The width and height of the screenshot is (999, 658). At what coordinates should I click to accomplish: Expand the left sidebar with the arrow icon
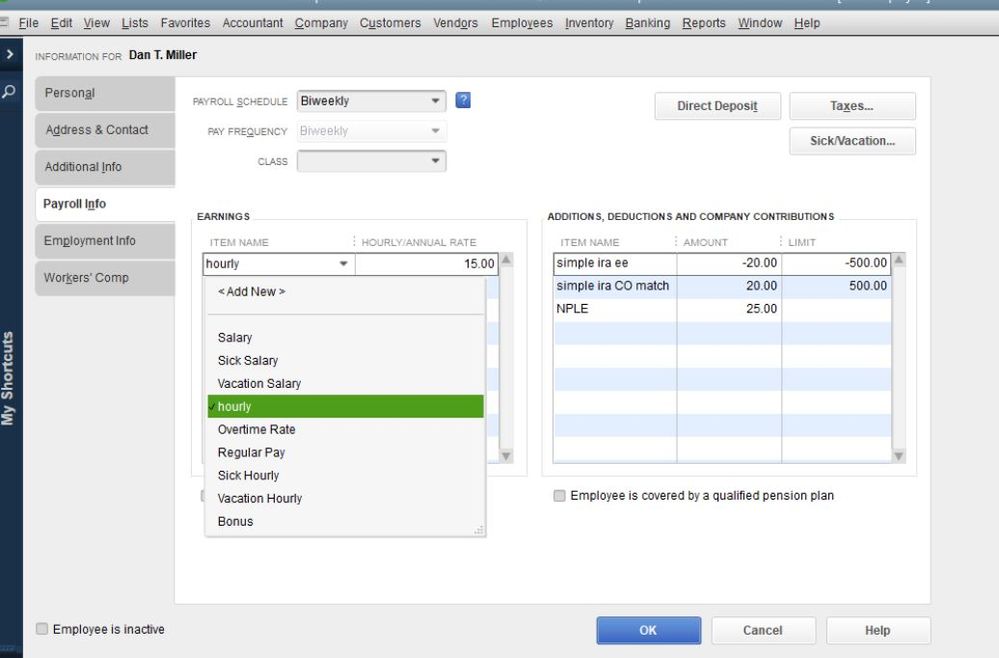[x=10, y=54]
